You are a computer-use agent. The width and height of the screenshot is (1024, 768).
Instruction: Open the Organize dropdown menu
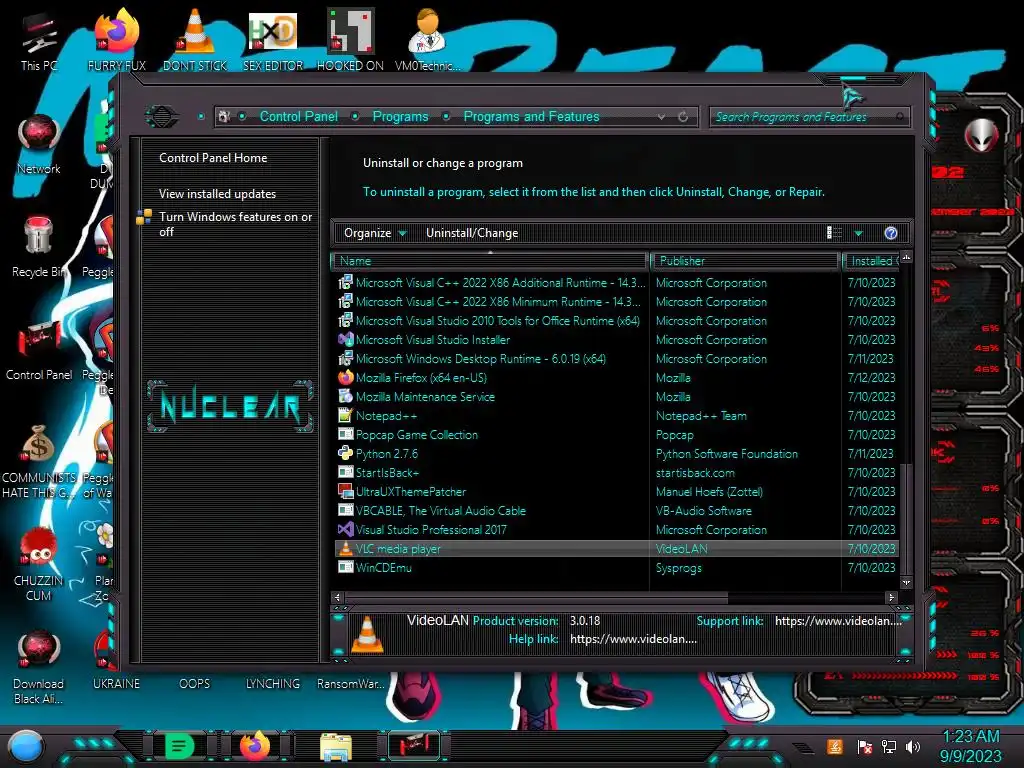[x=375, y=233]
